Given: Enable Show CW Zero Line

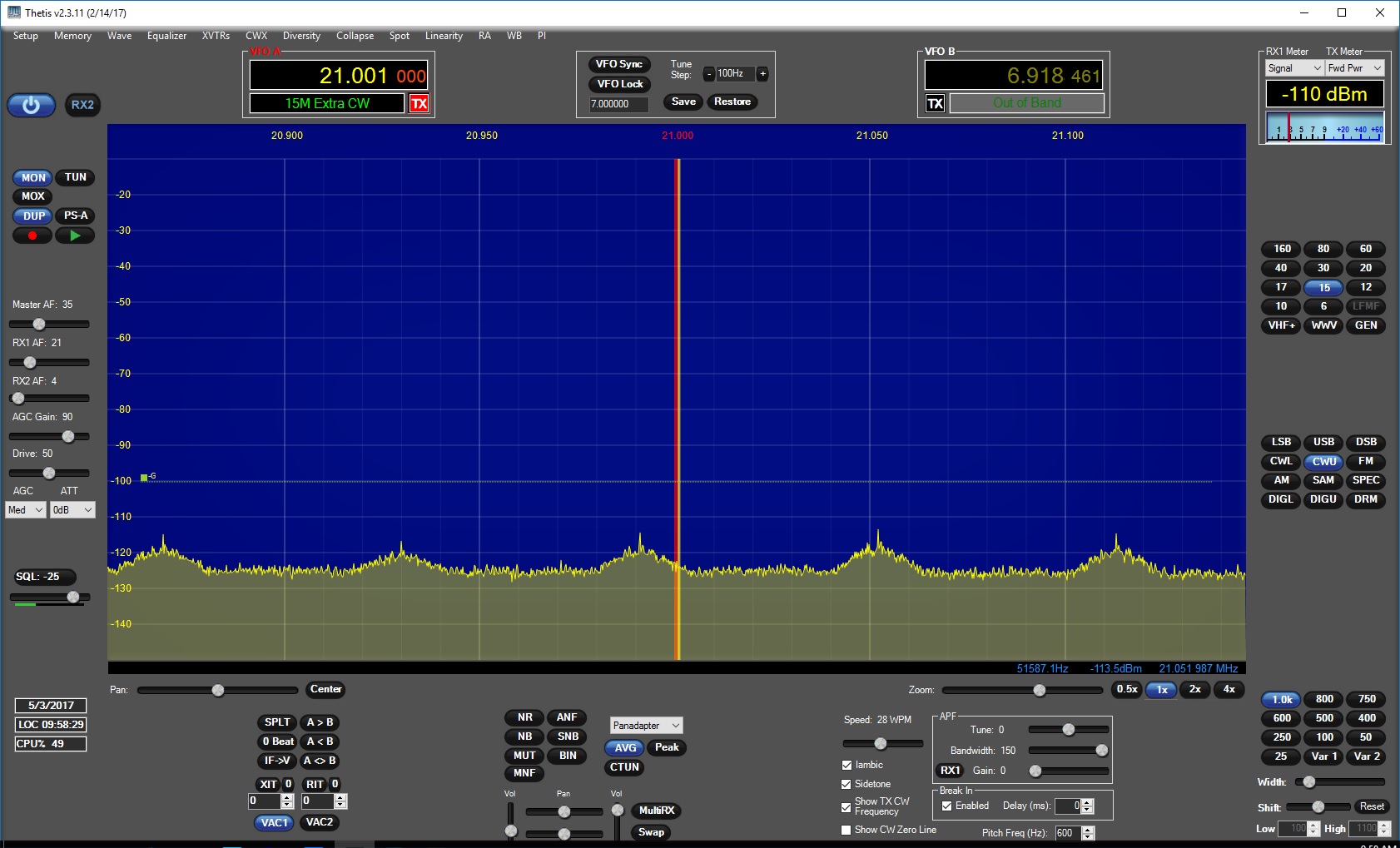Looking at the screenshot, I should click(x=847, y=830).
